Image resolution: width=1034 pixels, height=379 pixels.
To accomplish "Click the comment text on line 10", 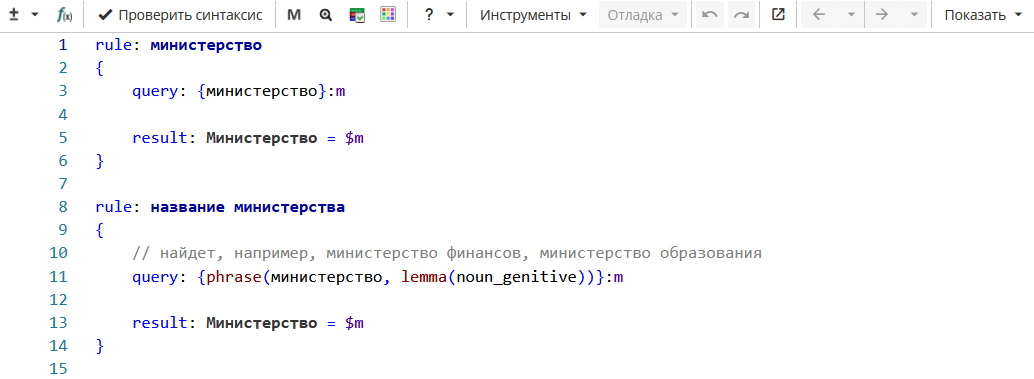I will point(447,254).
